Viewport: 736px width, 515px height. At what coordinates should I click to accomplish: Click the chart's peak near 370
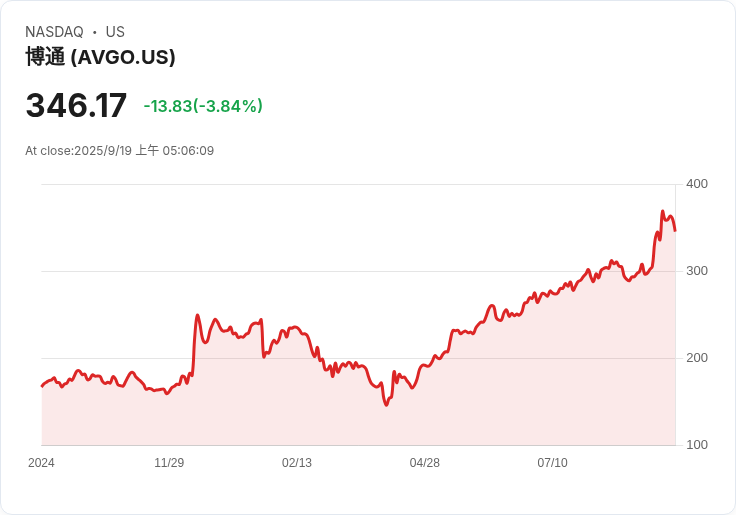[x=663, y=212]
